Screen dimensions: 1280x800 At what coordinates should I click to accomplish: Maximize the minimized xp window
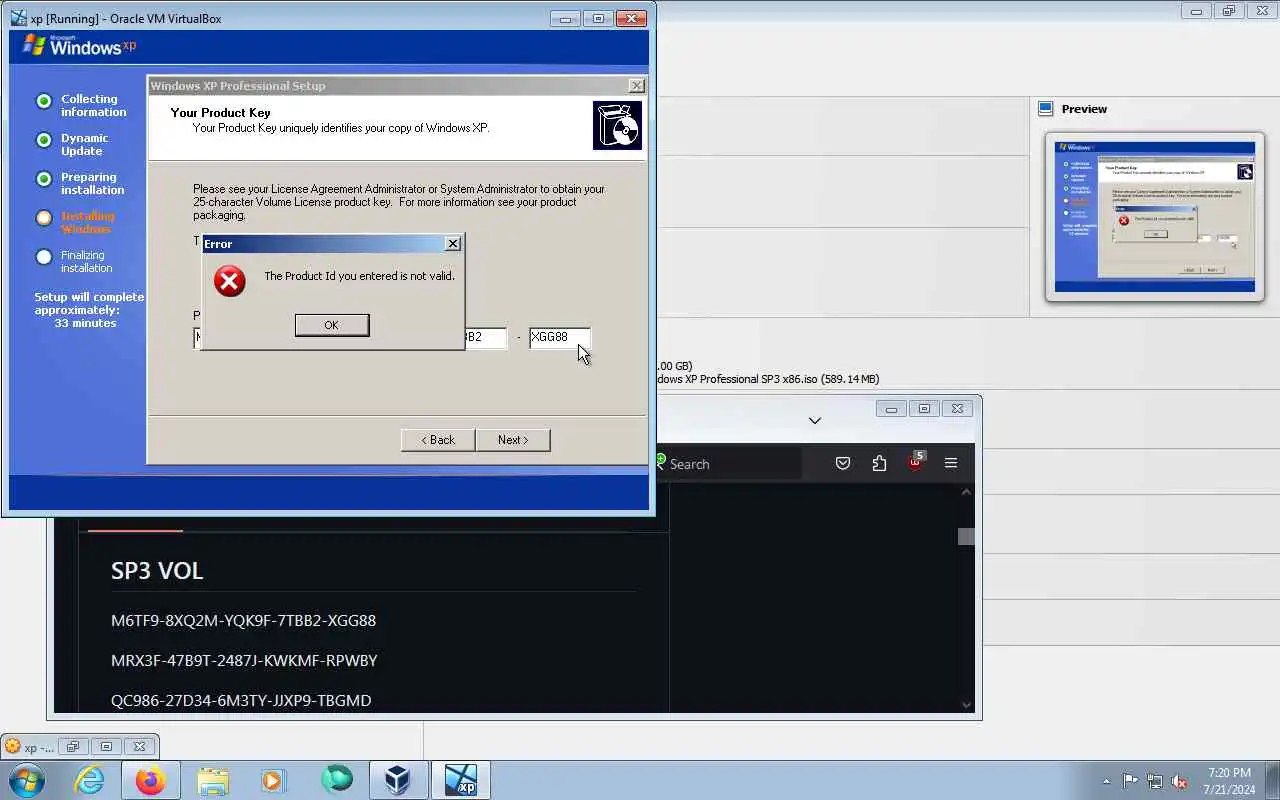click(x=106, y=747)
